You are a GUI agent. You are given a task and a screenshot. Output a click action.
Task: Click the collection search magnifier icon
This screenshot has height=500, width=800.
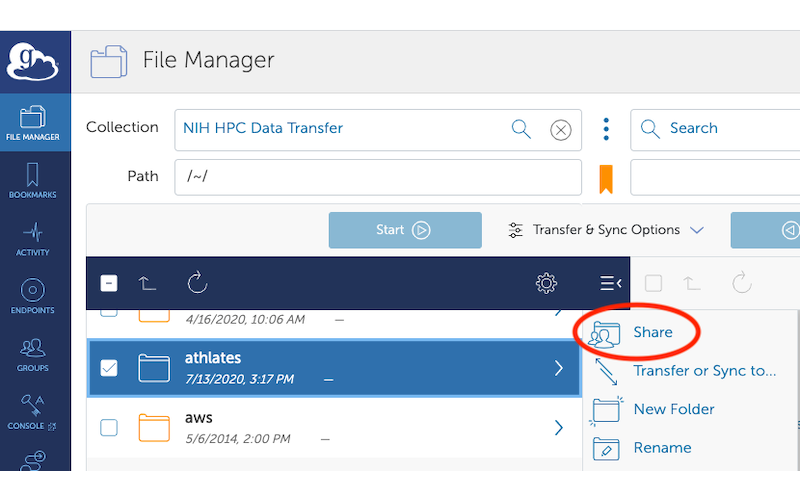[x=521, y=128]
